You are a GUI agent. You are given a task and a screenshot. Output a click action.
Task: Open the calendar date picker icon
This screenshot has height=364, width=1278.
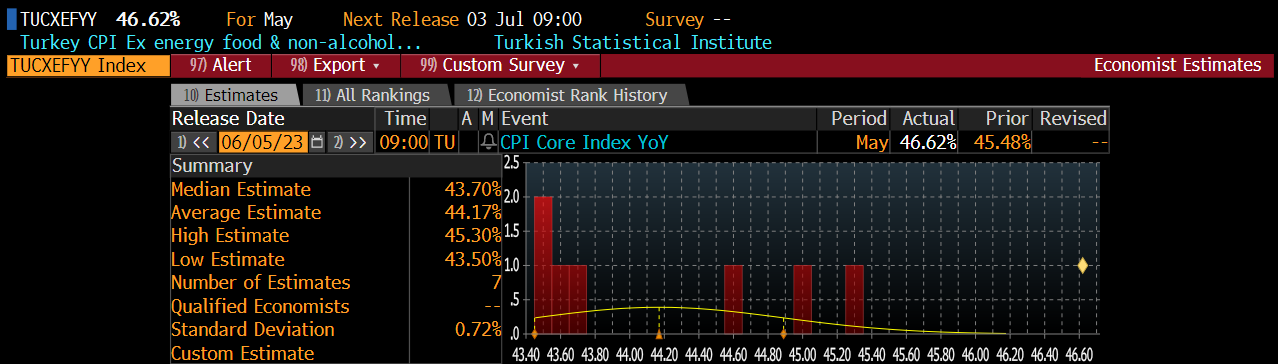[317, 142]
